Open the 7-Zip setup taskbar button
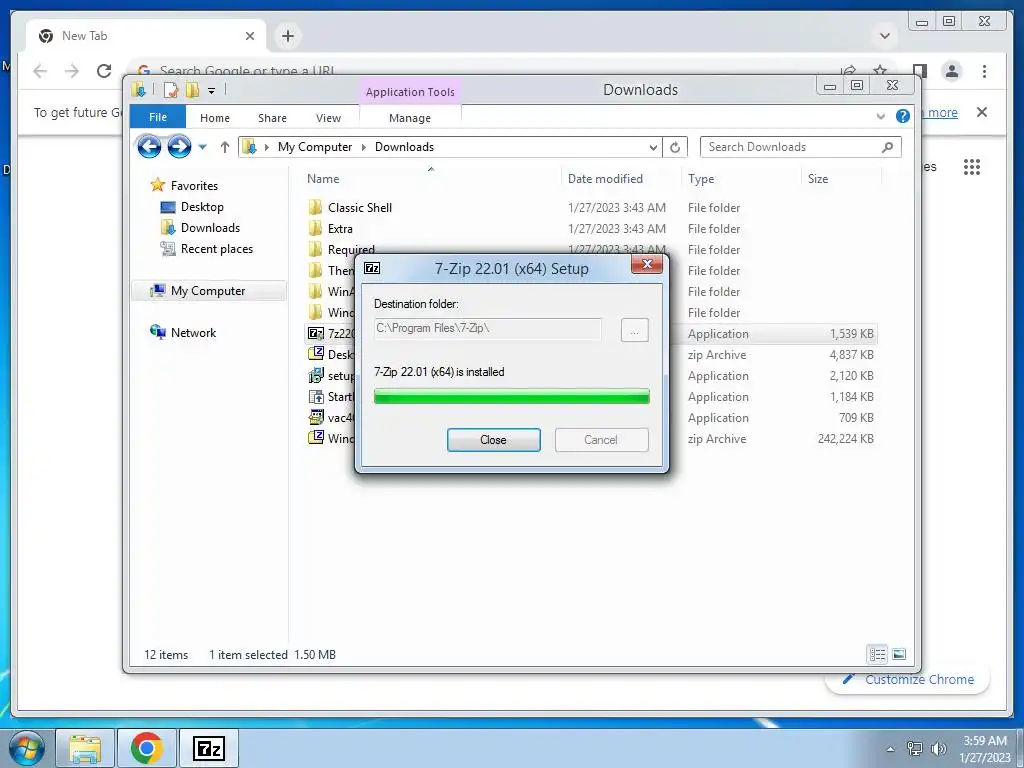This screenshot has height=768, width=1024. tap(208, 748)
